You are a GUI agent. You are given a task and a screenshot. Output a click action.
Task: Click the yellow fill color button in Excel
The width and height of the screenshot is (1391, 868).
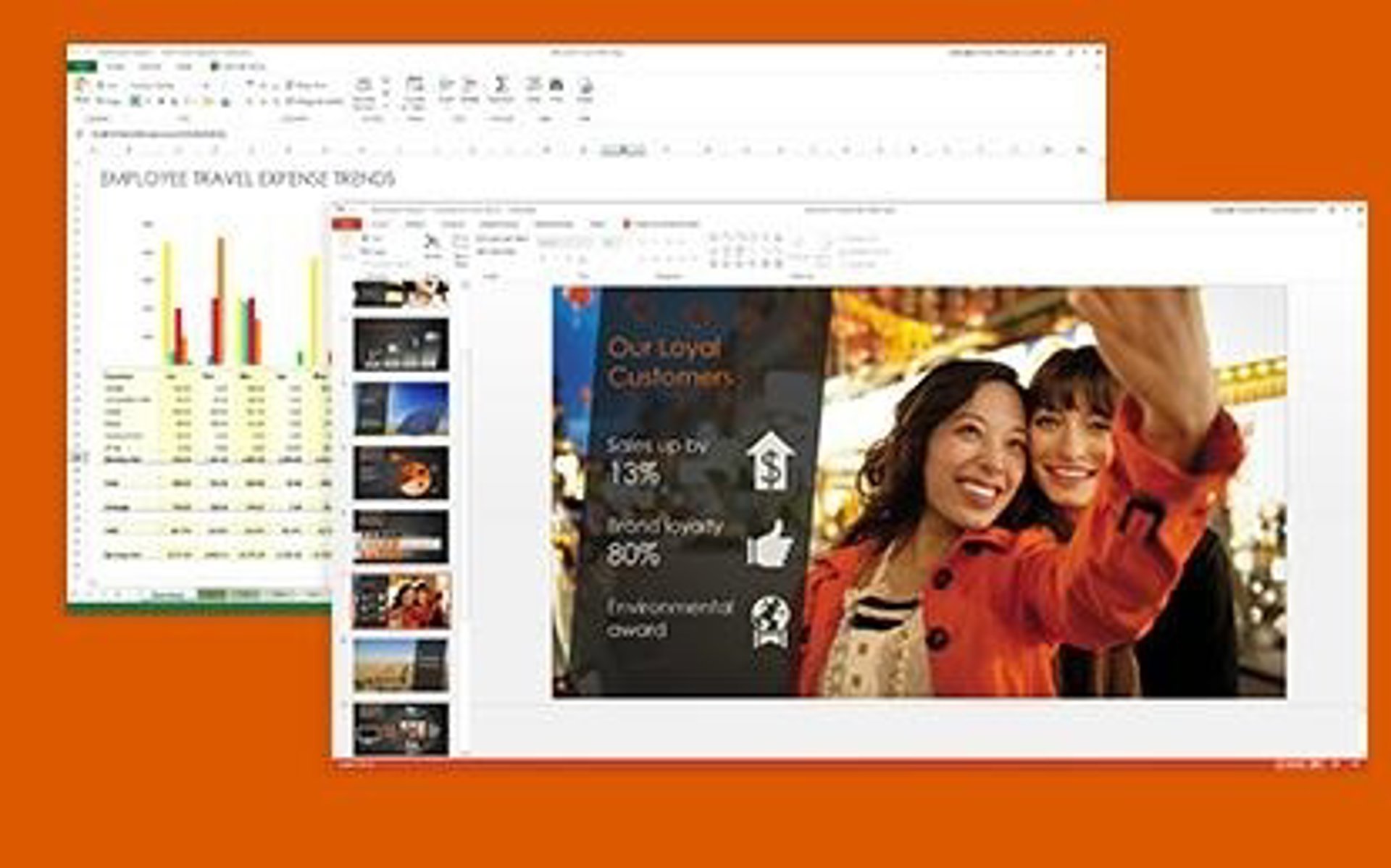point(207,102)
